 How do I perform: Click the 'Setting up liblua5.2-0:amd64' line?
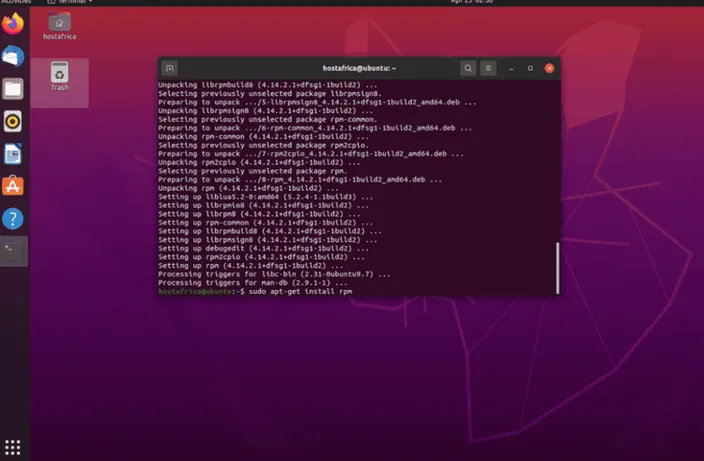pos(266,197)
